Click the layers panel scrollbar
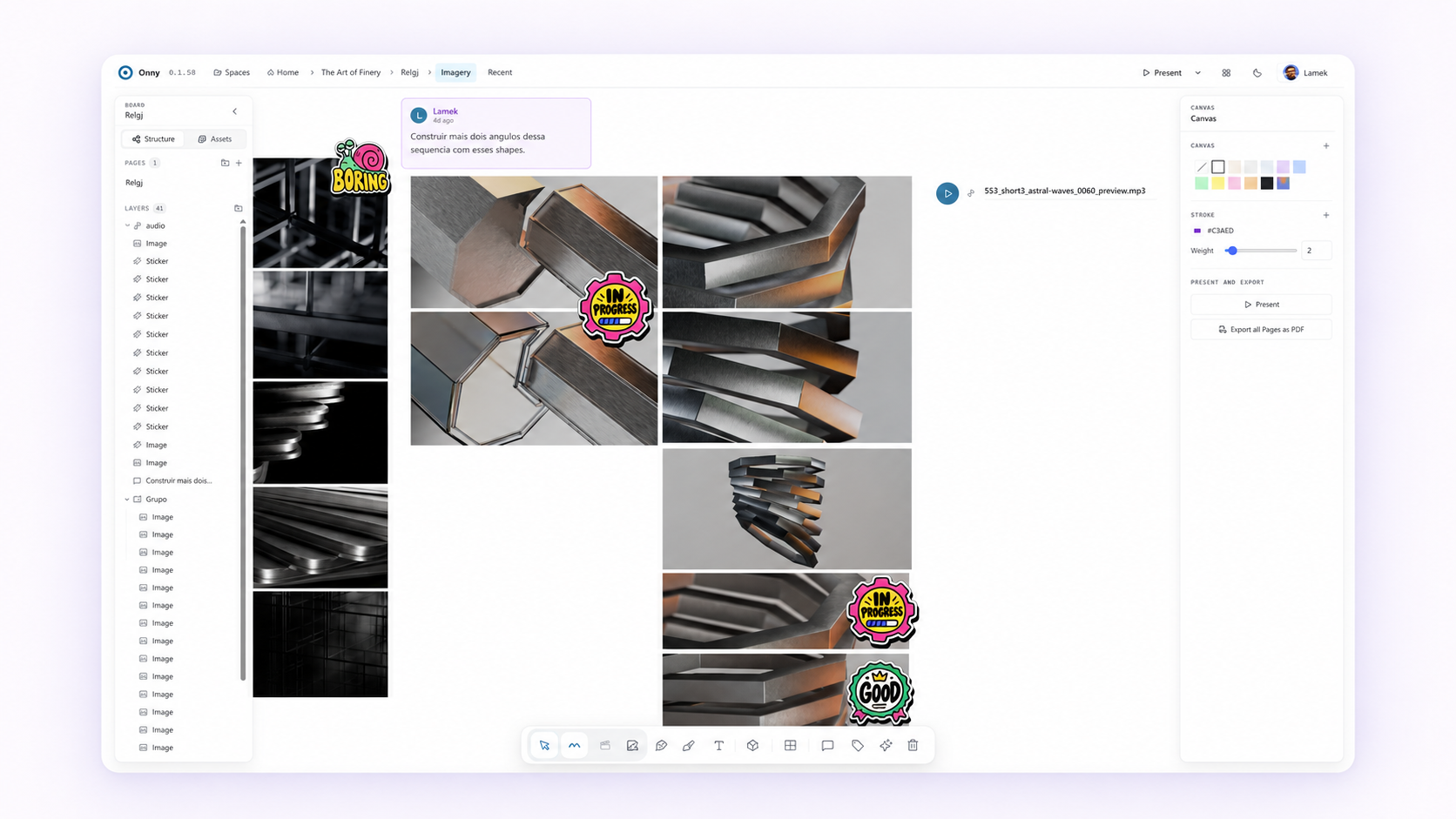The image size is (1456, 819). click(243, 453)
